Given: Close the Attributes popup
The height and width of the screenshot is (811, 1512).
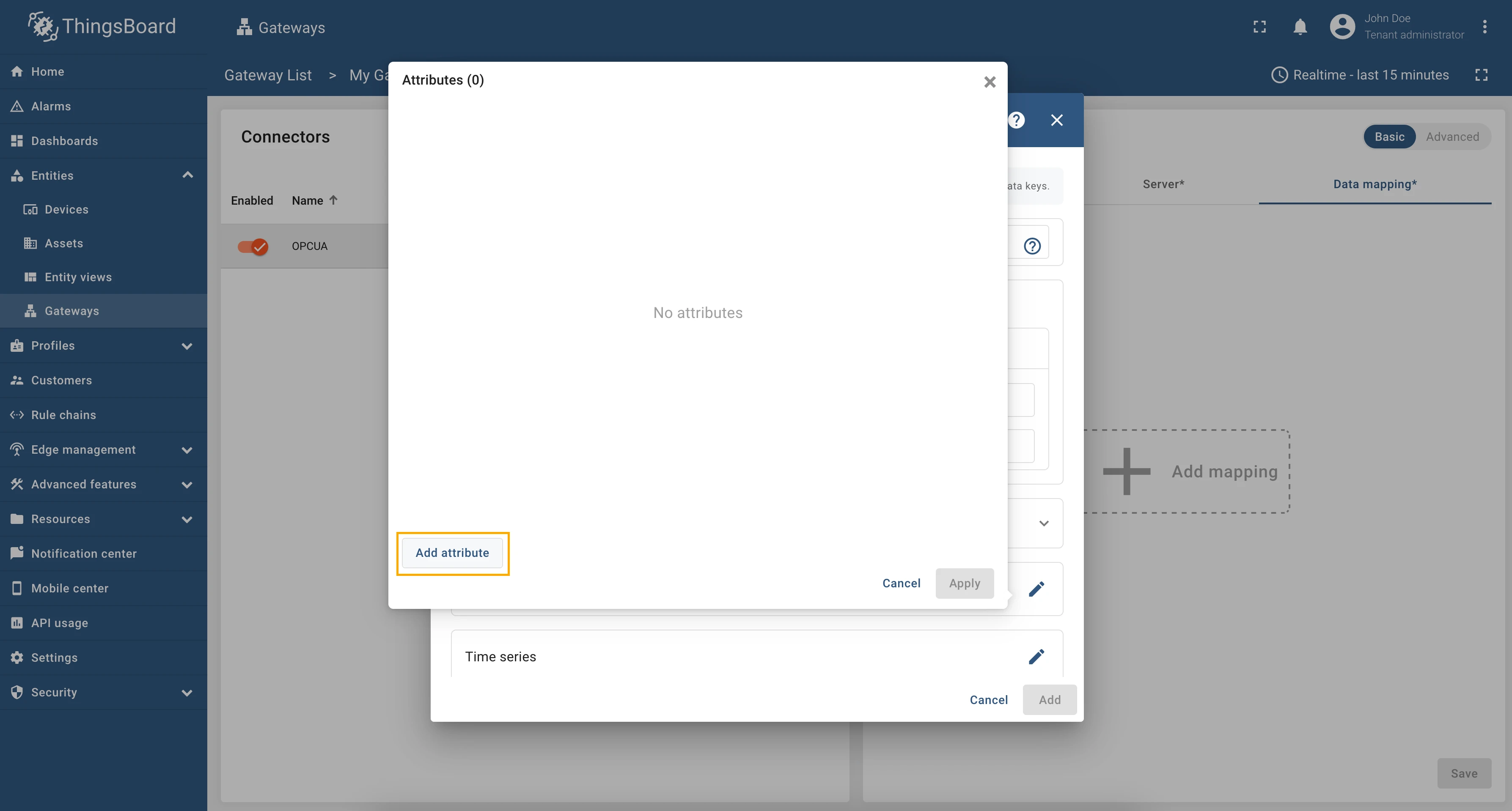Looking at the screenshot, I should tap(990, 82).
